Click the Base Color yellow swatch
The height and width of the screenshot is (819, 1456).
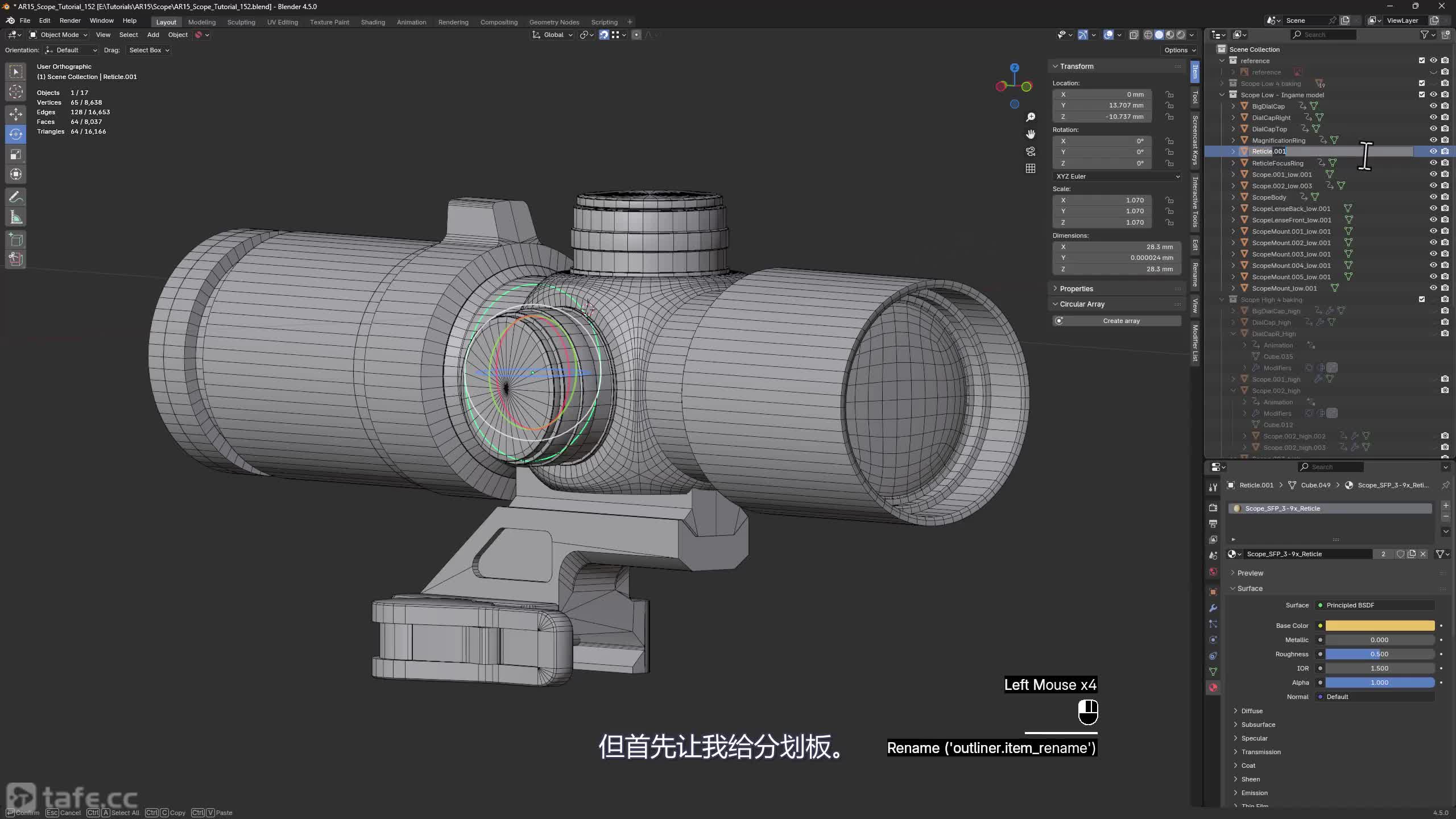pos(1380,626)
